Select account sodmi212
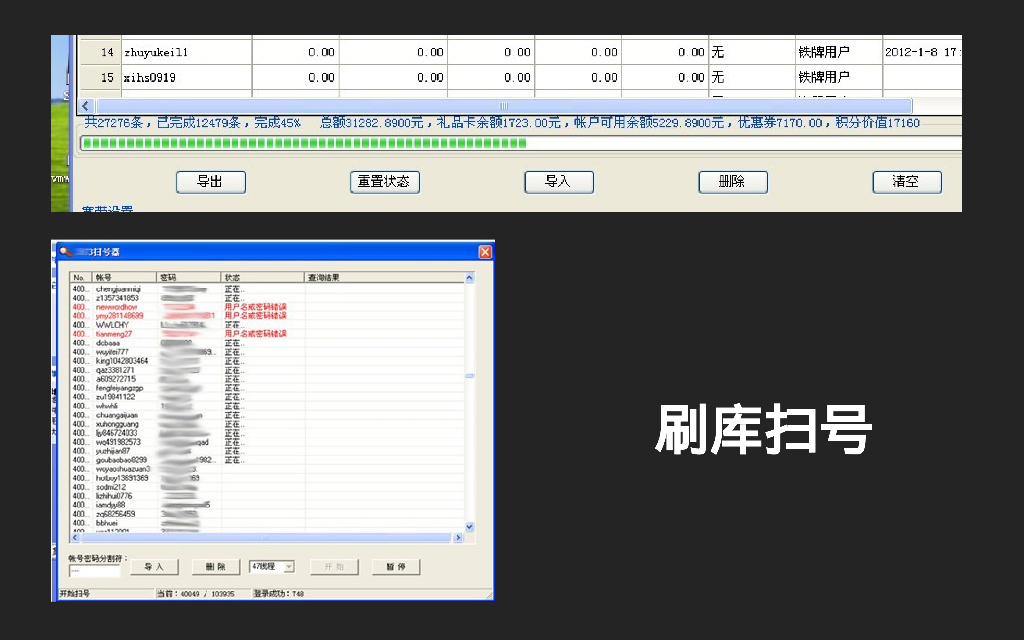The width and height of the screenshot is (1024, 640). point(110,487)
